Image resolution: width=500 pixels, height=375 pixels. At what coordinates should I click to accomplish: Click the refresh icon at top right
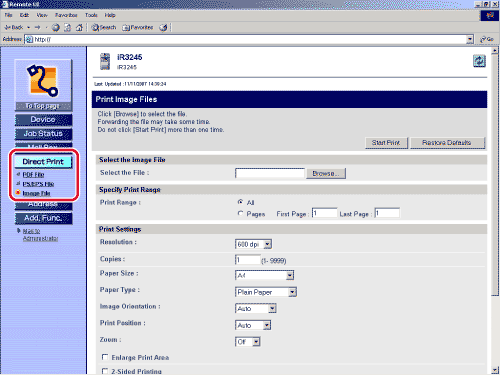pos(479,61)
